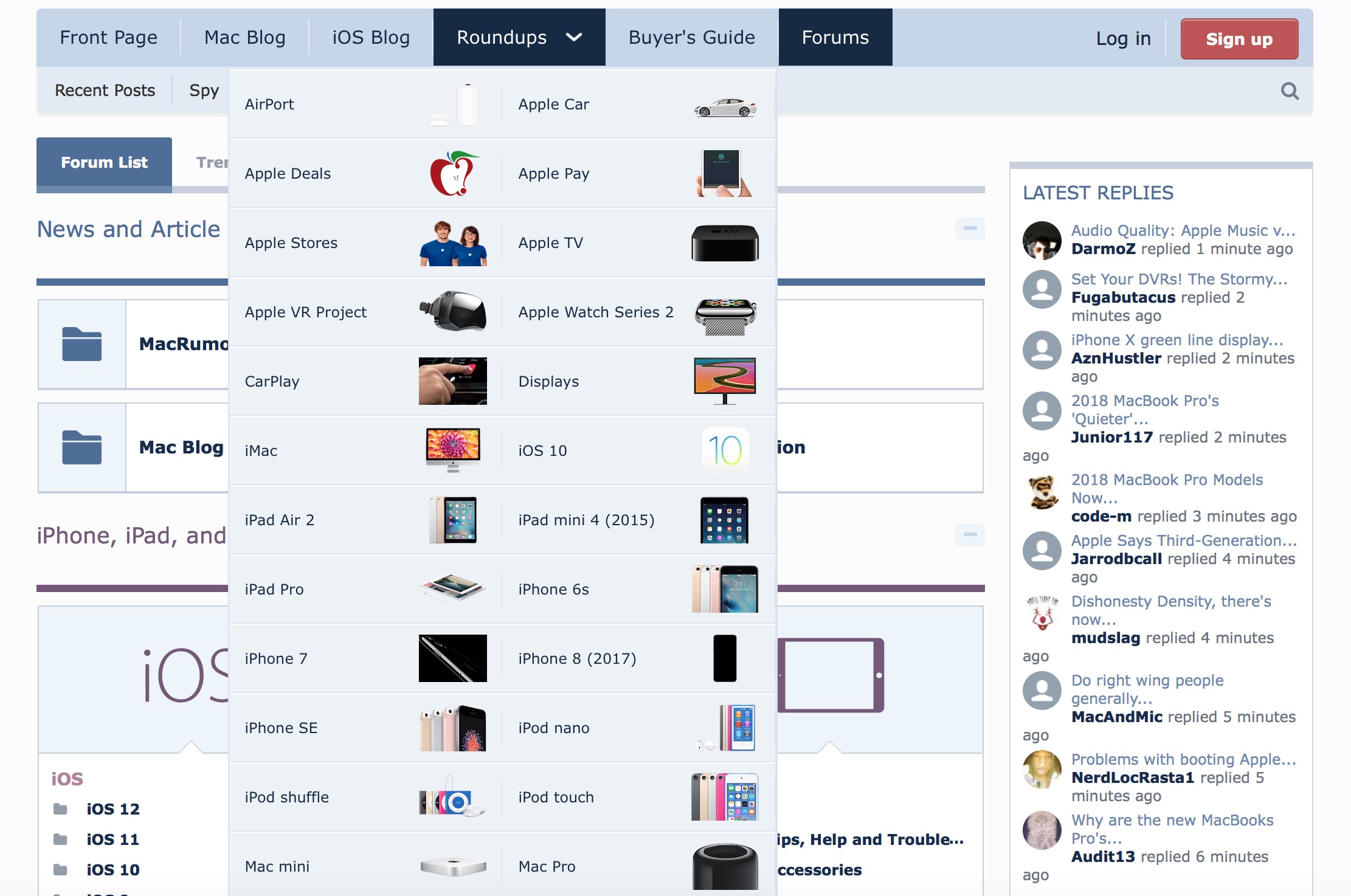The height and width of the screenshot is (896, 1351).
Task: Open Dishonesty Density thread
Action: 1171,610
